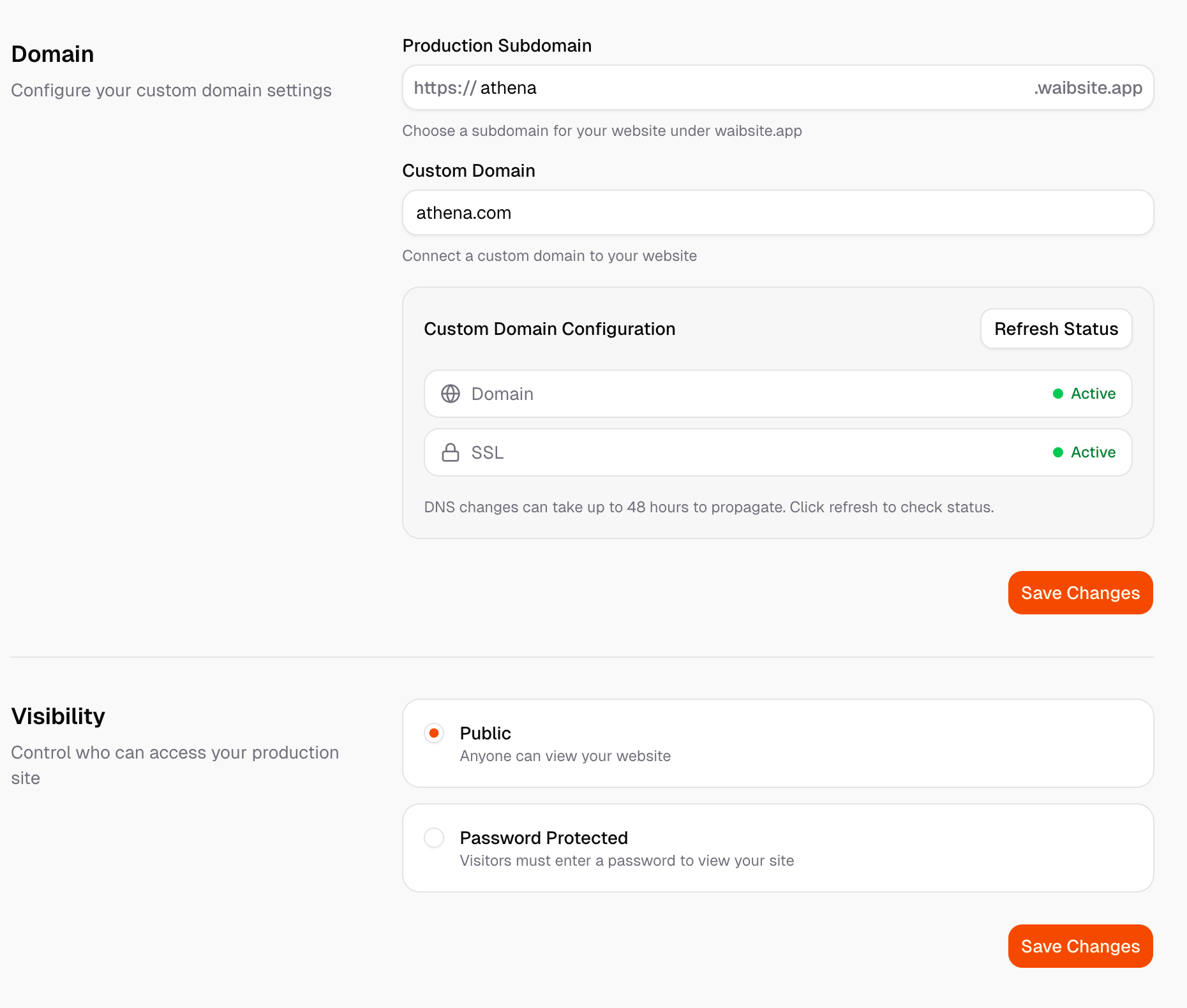Click the lock icon in the SSL row
Screen dimensions: 1187x1008
coord(451,452)
